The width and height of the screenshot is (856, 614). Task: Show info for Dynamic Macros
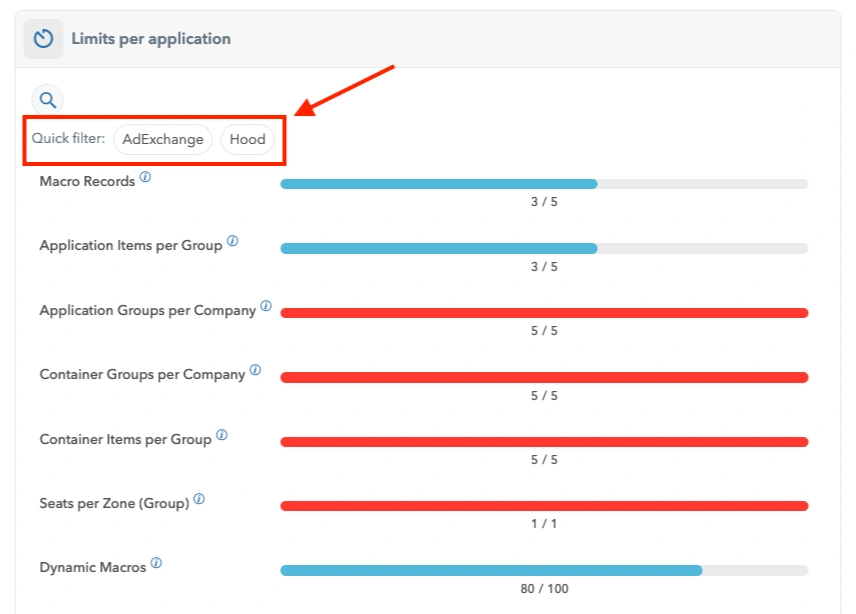click(x=156, y=563)
